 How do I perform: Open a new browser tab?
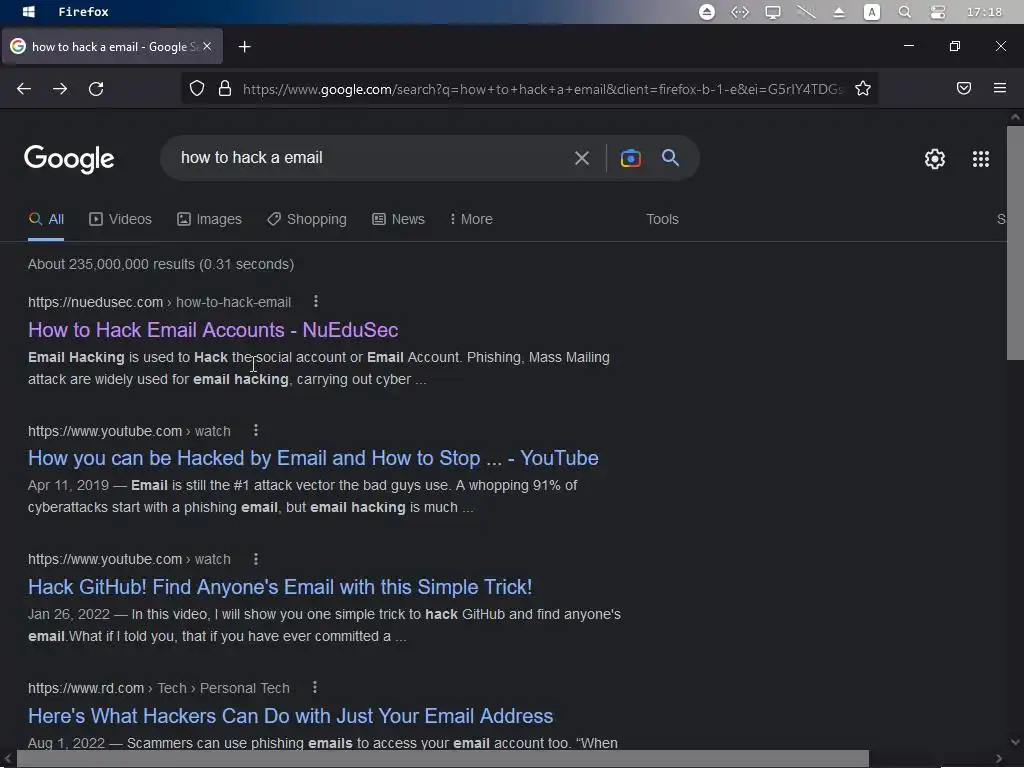coord(244,46)
